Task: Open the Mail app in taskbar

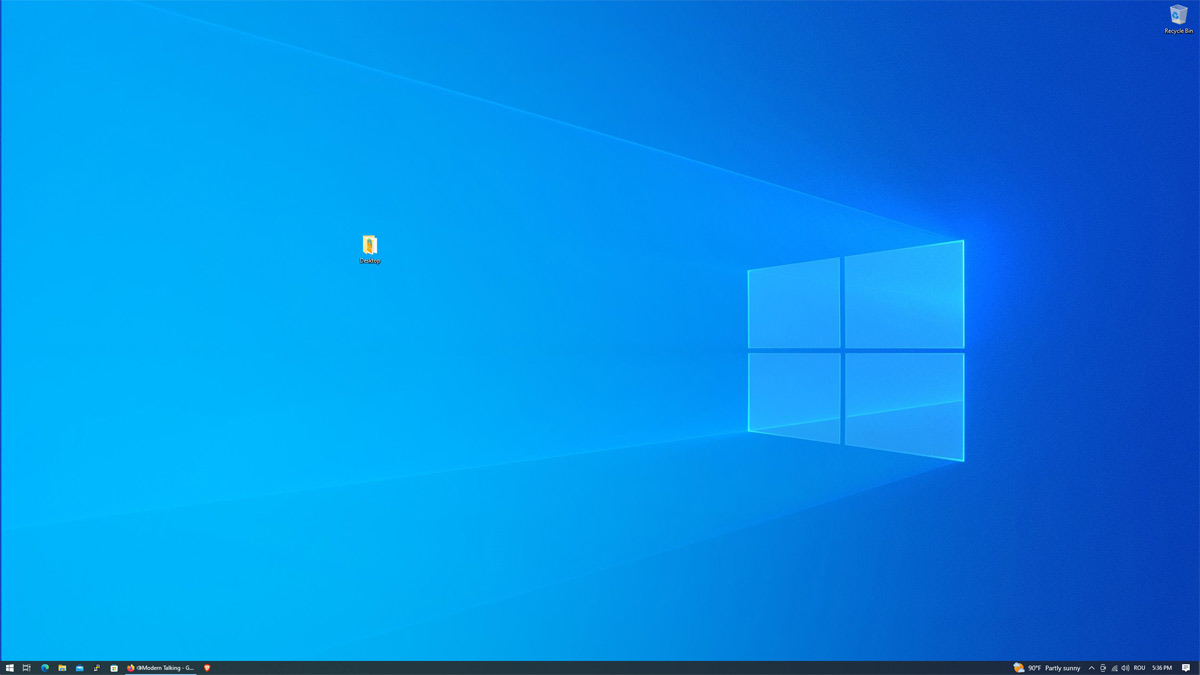Action: click(x=79, y=667)
